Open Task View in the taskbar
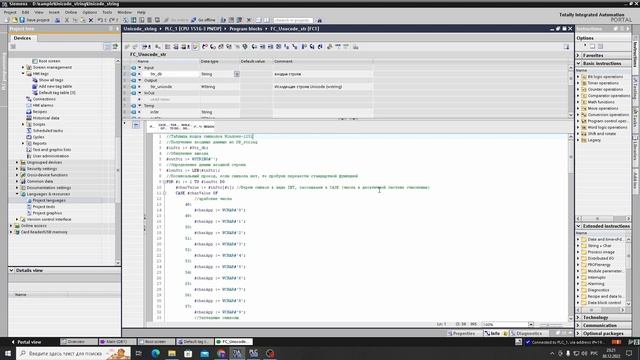 pos(139,353)
